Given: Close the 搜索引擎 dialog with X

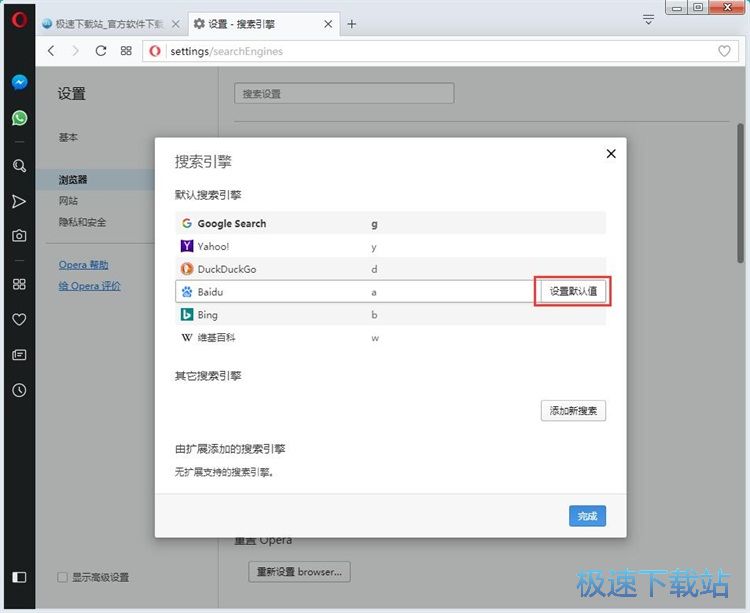Looking at the screenshot, I should pos(611,153).
